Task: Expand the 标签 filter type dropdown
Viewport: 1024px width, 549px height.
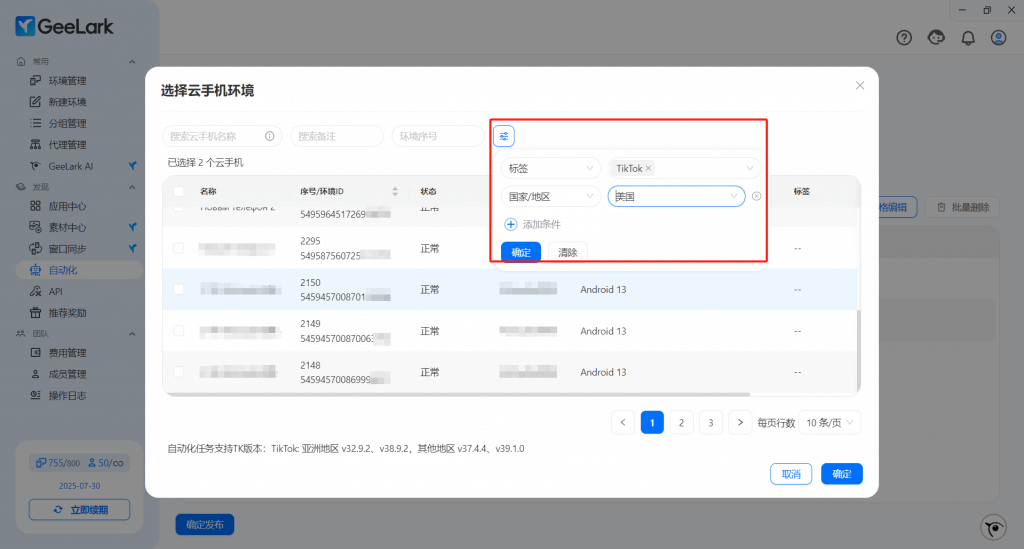Action: coord(550,168)
